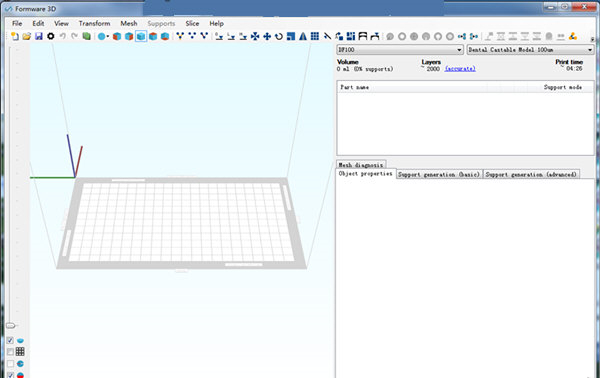This screenshot has width=600, height=378.
Task: Switch to the Object properties tab
Action: pyautogui.click(x=365, y=174)
